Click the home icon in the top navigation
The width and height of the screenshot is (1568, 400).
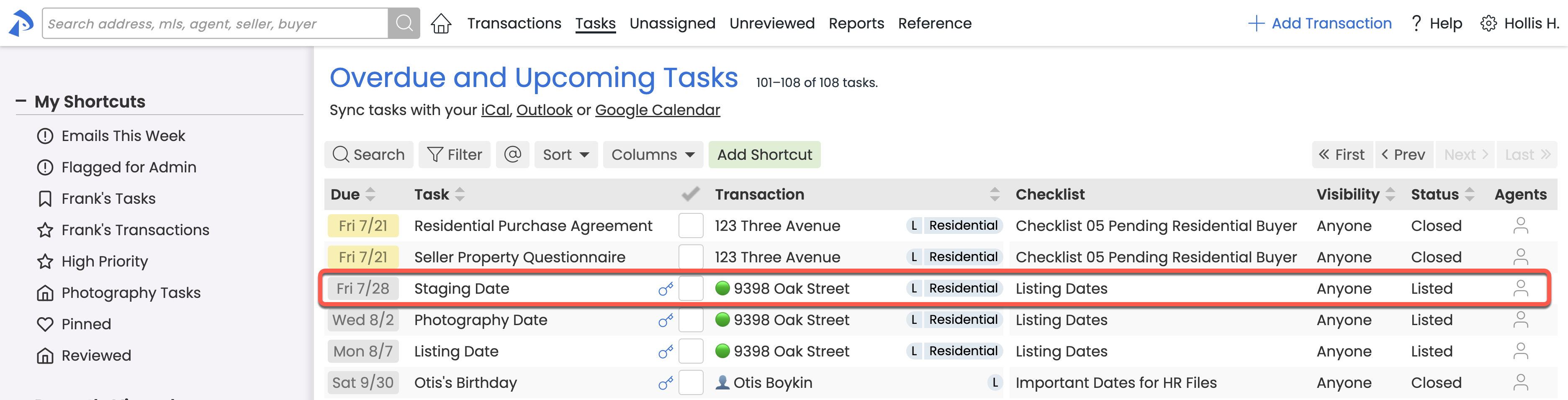point(441,24)
